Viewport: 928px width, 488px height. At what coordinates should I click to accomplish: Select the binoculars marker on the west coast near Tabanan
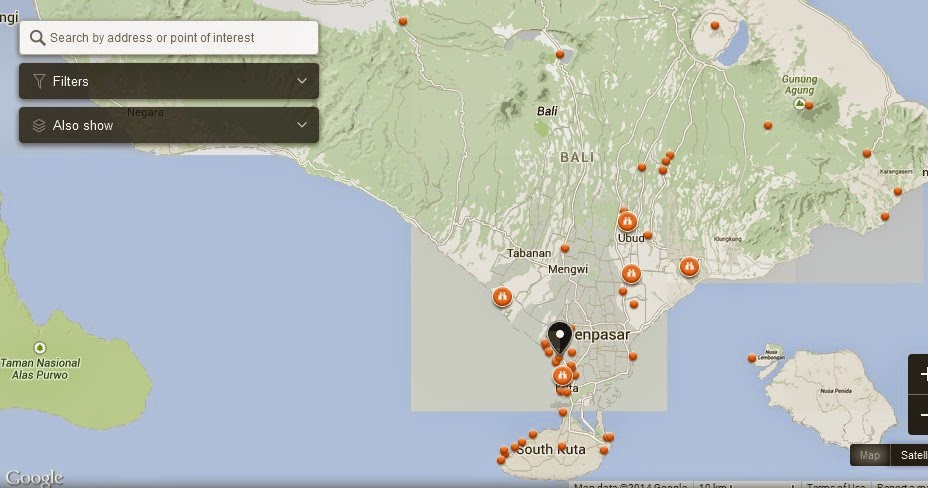(502, 296)
